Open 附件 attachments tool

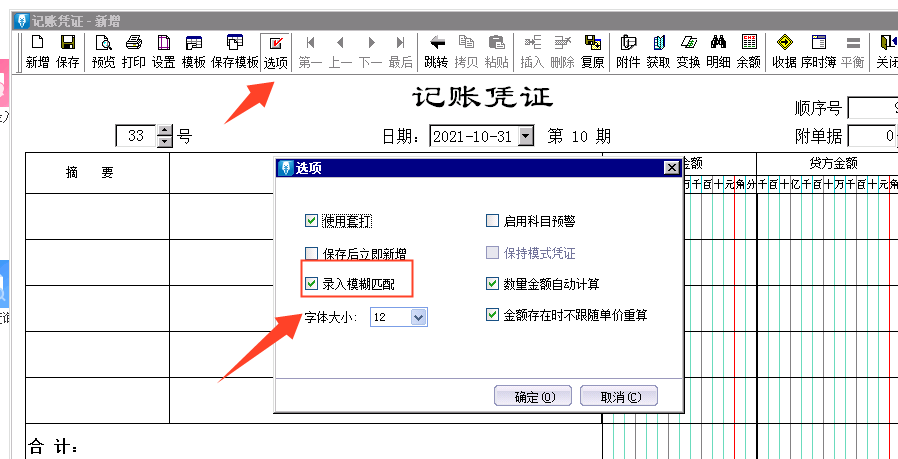coord(628,51)
